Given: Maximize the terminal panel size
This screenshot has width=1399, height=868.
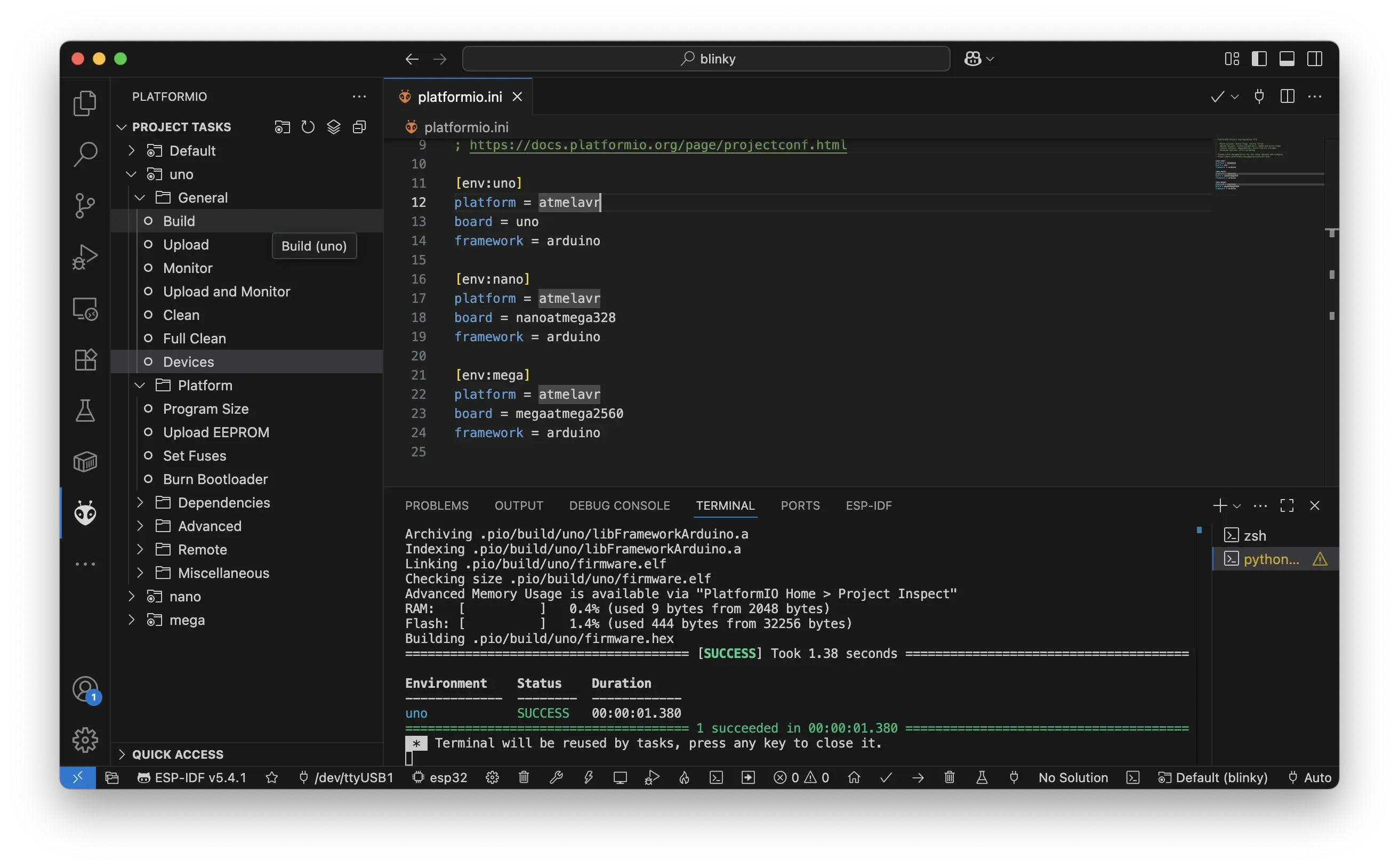Looking at the screenshot, I should coord(1287,505).
